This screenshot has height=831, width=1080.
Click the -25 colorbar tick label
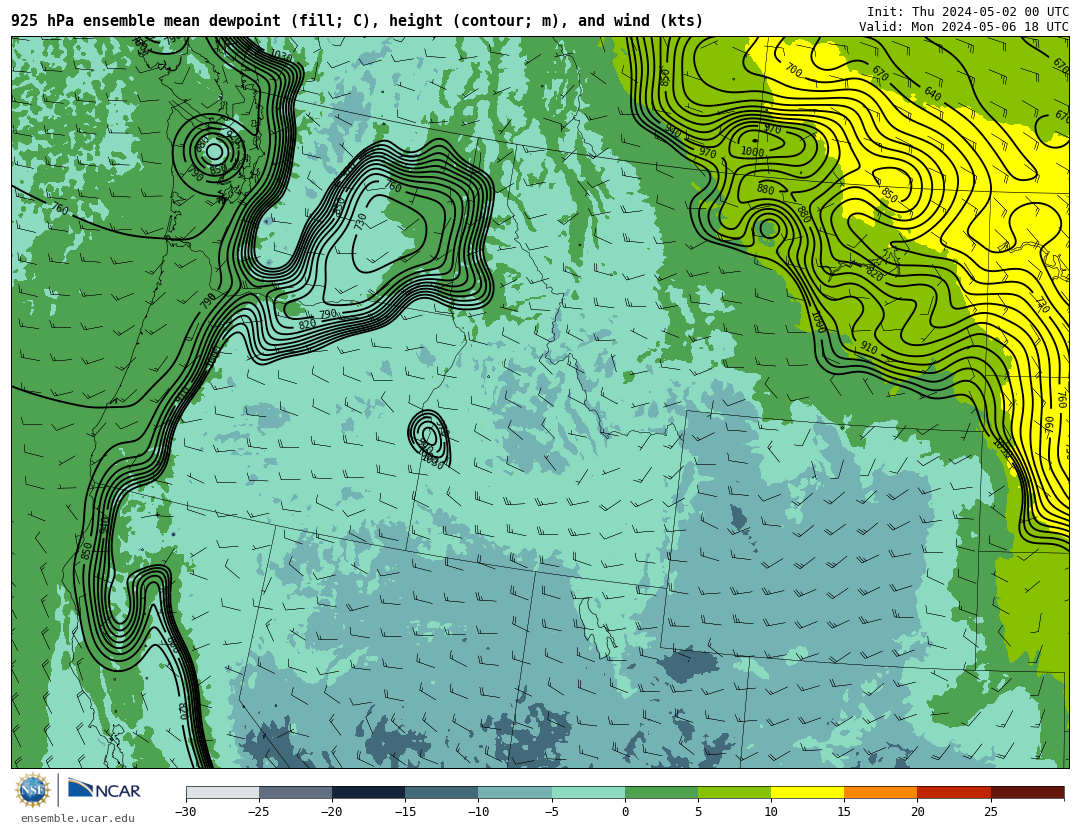259,812
